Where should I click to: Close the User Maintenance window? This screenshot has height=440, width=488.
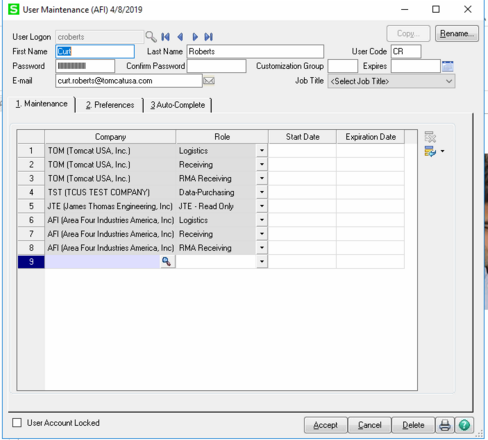coord(468,9)
